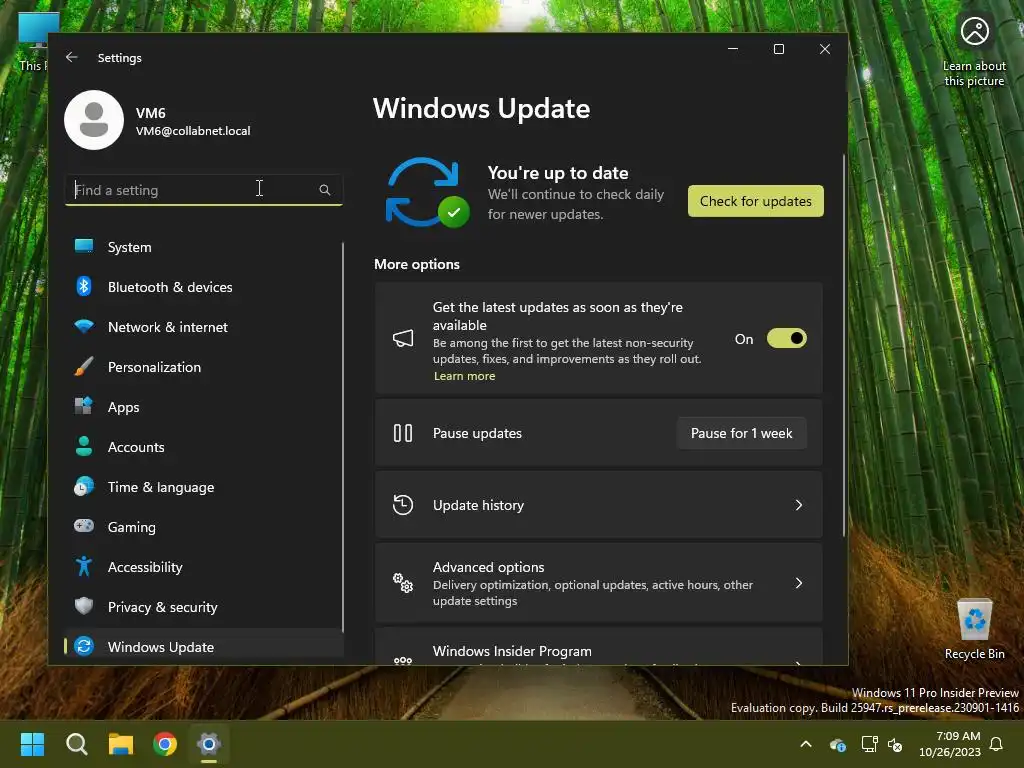
Task: Click the Privacy & security shield icon
Action: (x=84, y=606)
